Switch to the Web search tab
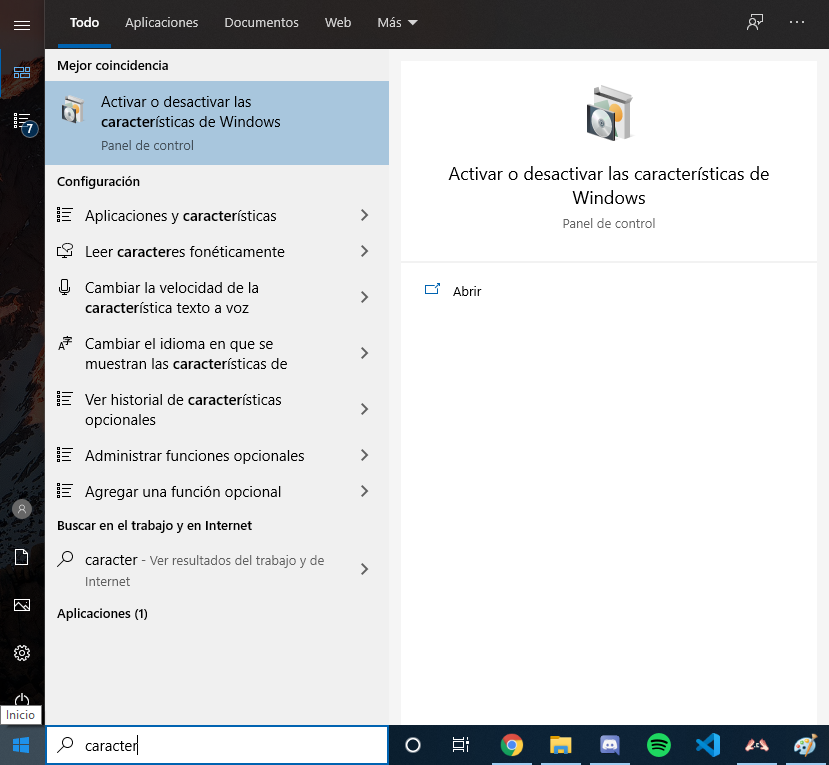The width and height of the screenshot is (829, 765). point(338,22)
